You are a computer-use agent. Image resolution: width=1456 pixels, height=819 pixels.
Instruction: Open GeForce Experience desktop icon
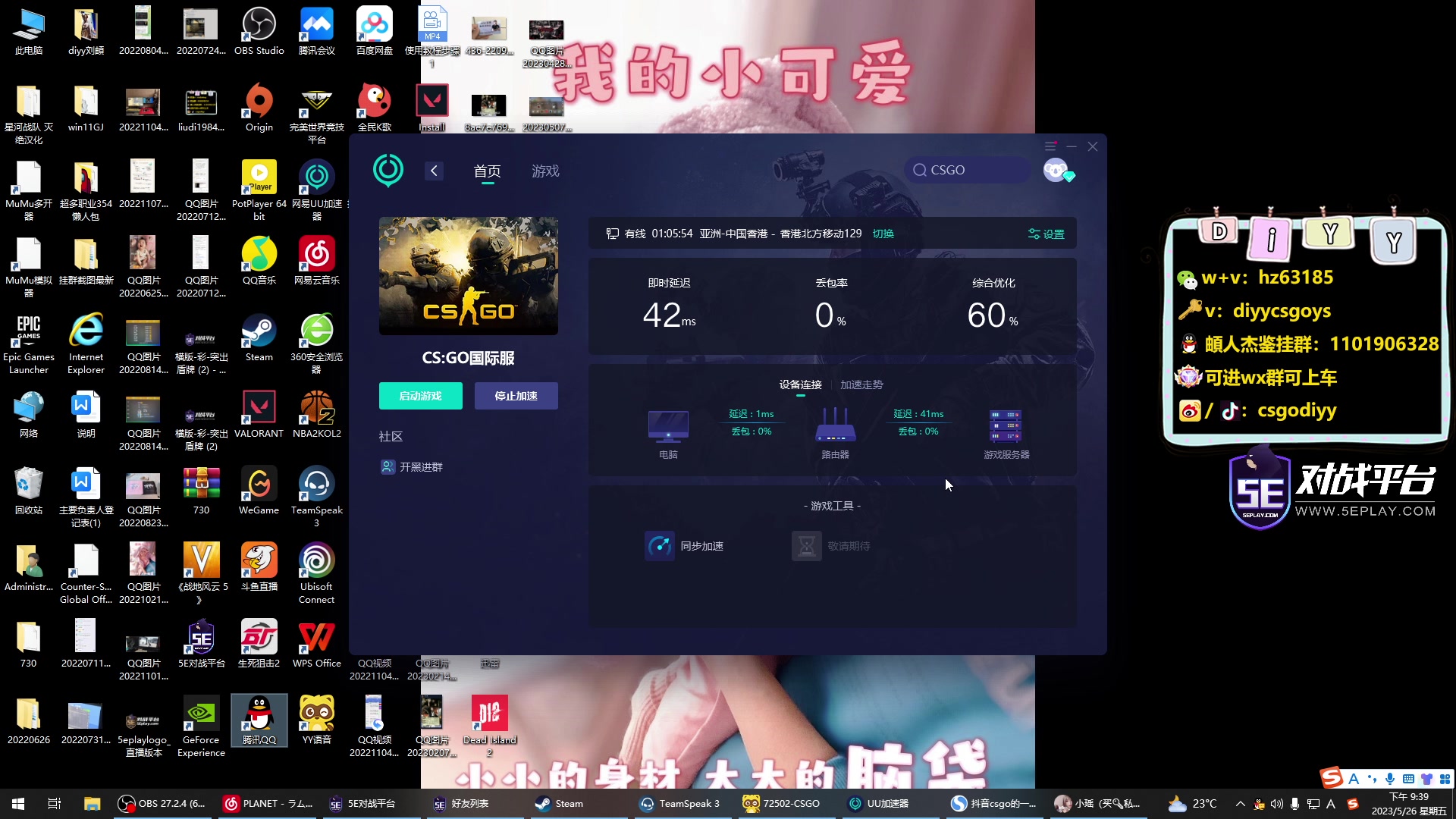pyautogui.click(x=201, y=726)
